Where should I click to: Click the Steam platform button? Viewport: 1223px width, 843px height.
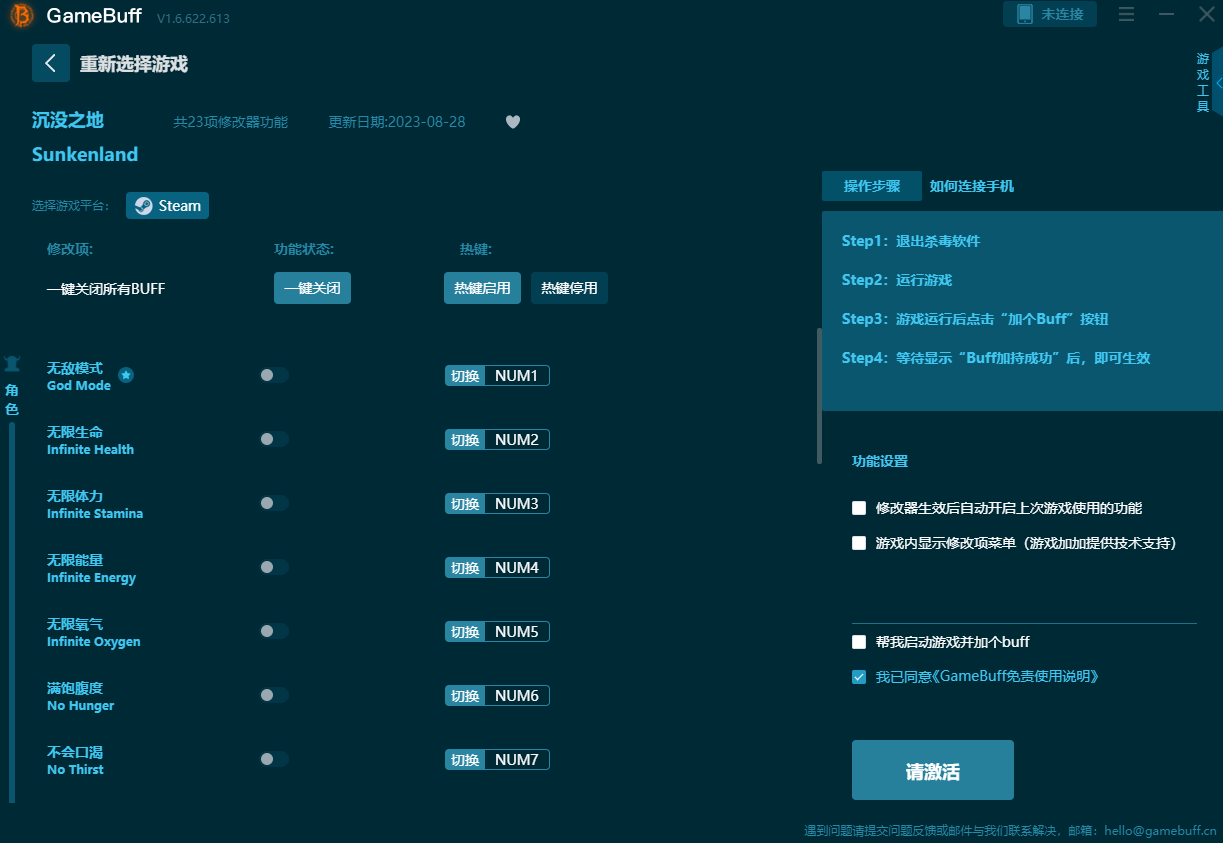(x=167, y=205)
